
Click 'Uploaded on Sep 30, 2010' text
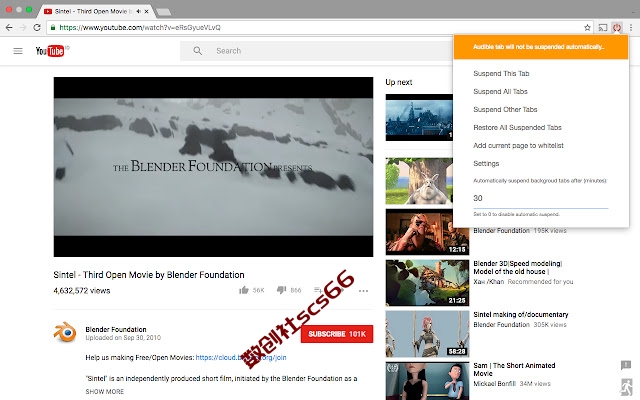(123, 338)
